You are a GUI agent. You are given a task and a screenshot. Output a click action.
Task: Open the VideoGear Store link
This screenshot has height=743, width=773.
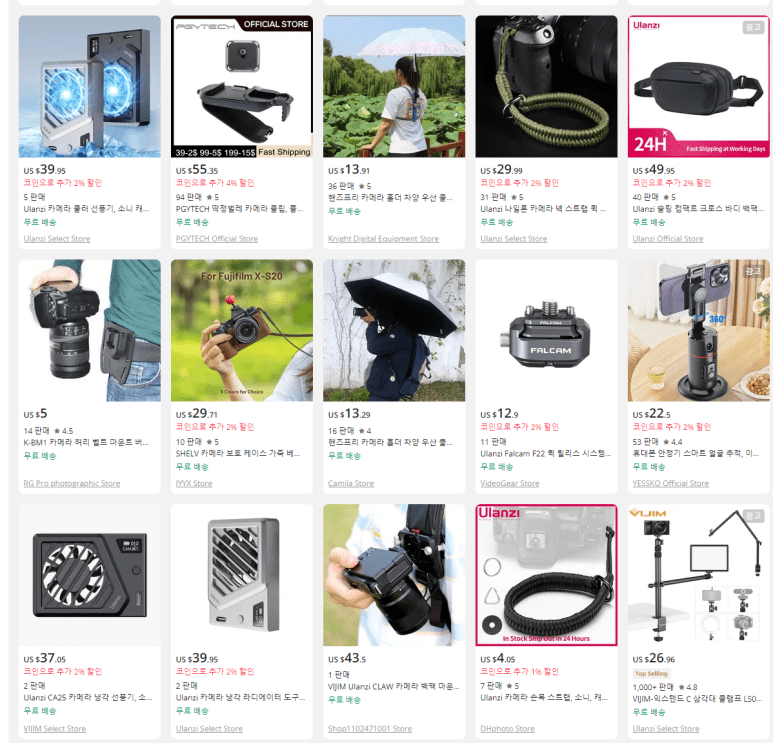tap(509, 483)
